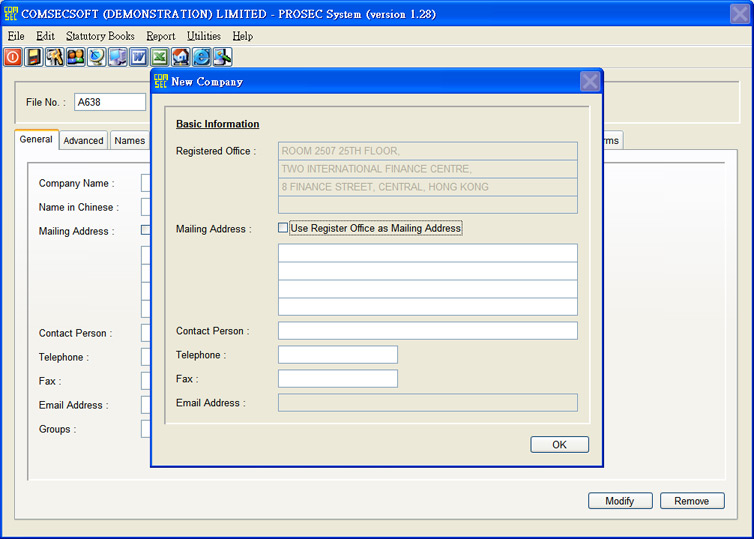754x539 pixels.
Task: Click the floppy disk save icon
Action: 34,57
